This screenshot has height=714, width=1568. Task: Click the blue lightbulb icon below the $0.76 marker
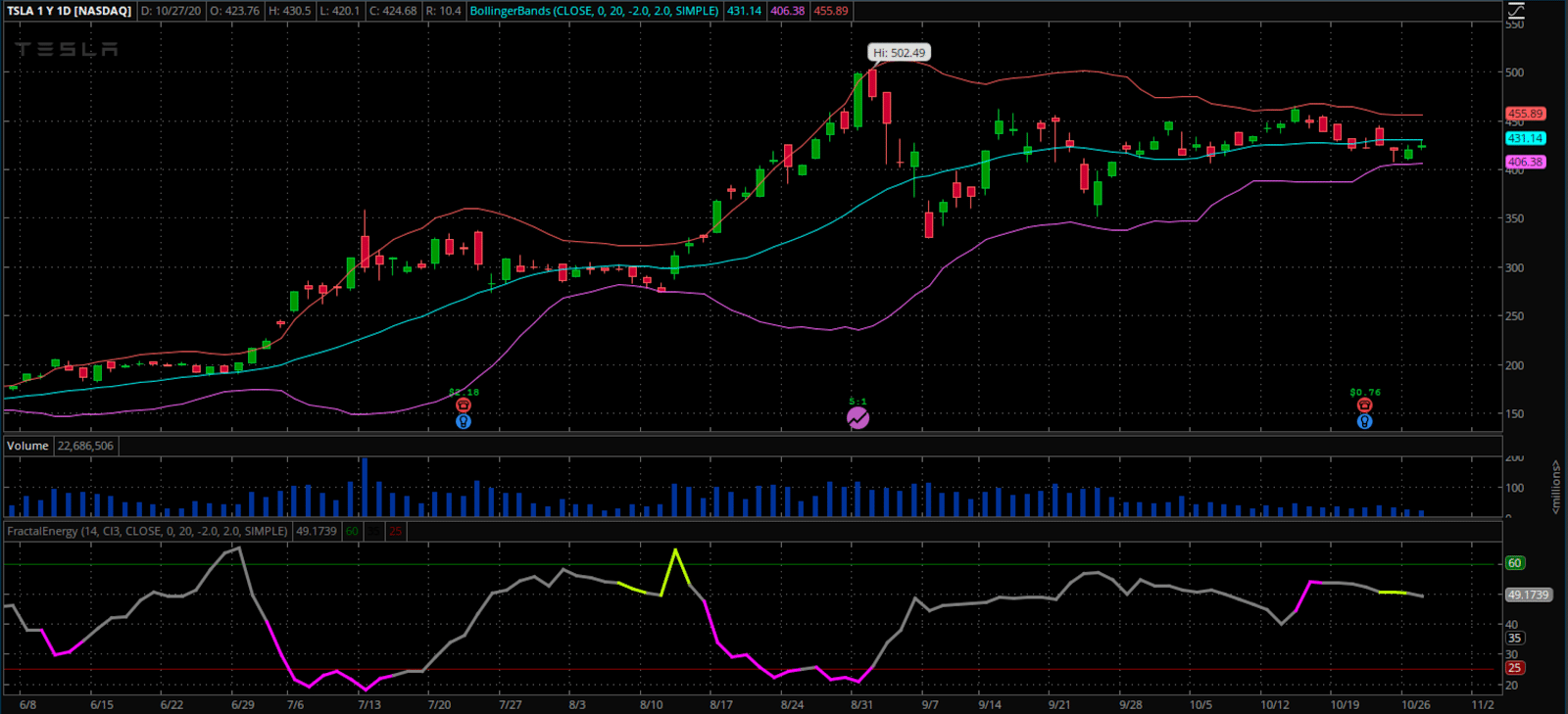tap(1364, 421)
